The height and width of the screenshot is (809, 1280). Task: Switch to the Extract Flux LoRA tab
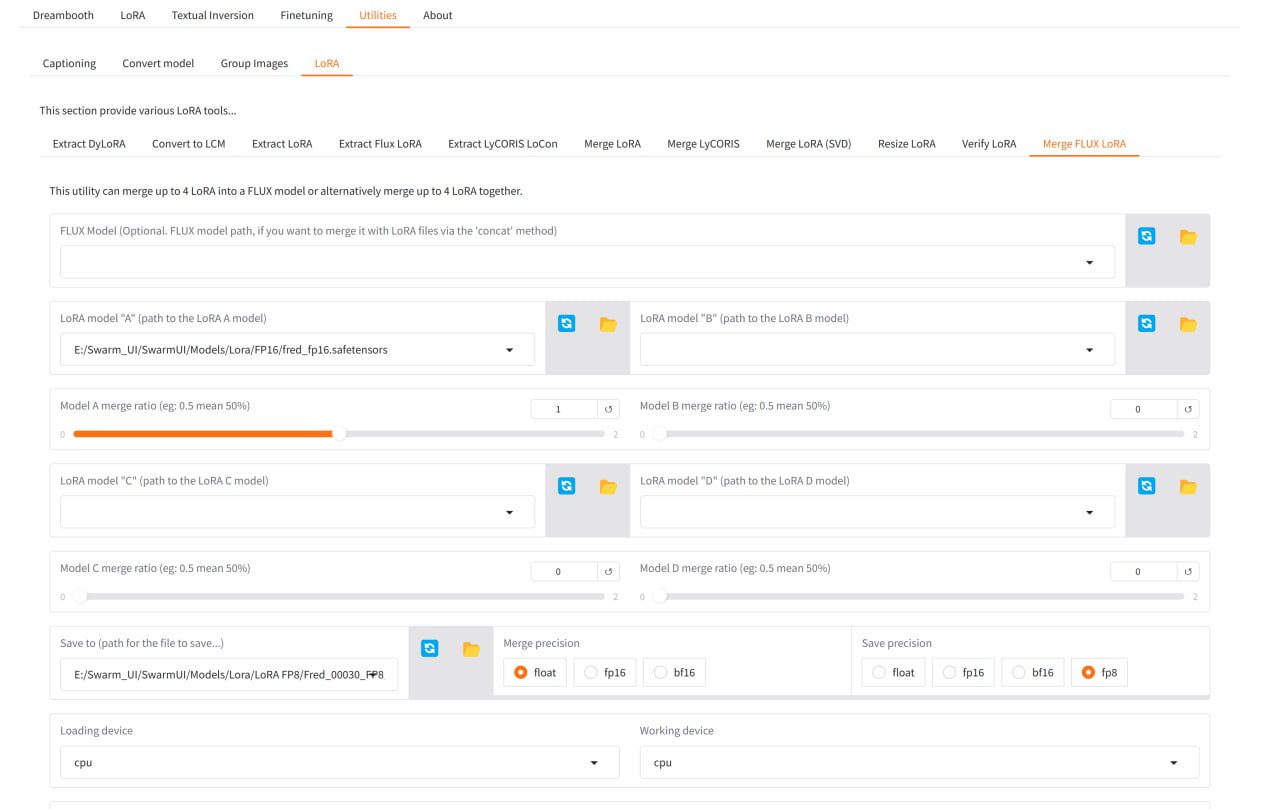tap(380, 144)
